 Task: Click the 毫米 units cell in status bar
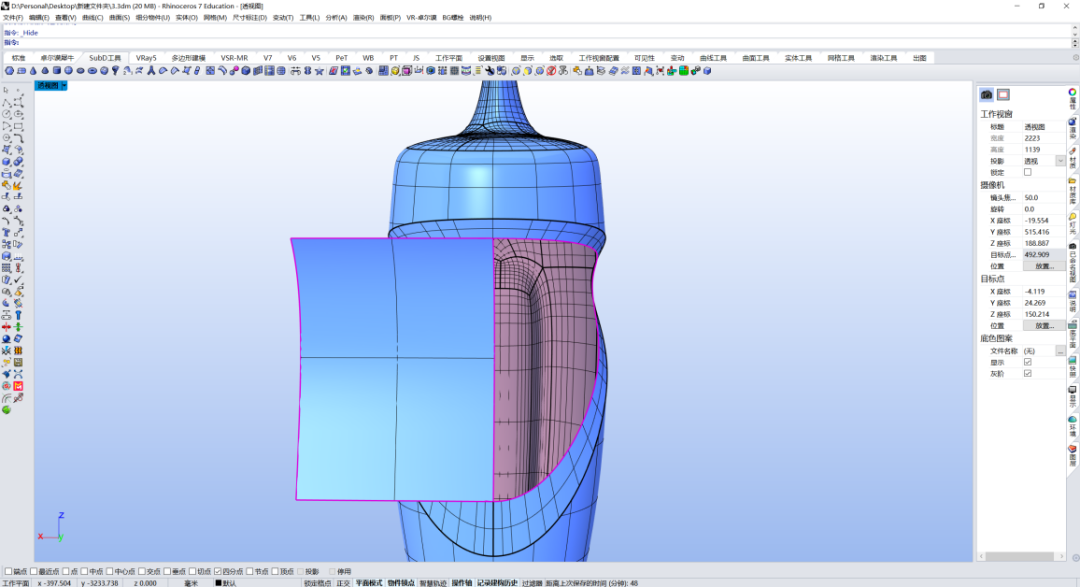pos(191,583)
